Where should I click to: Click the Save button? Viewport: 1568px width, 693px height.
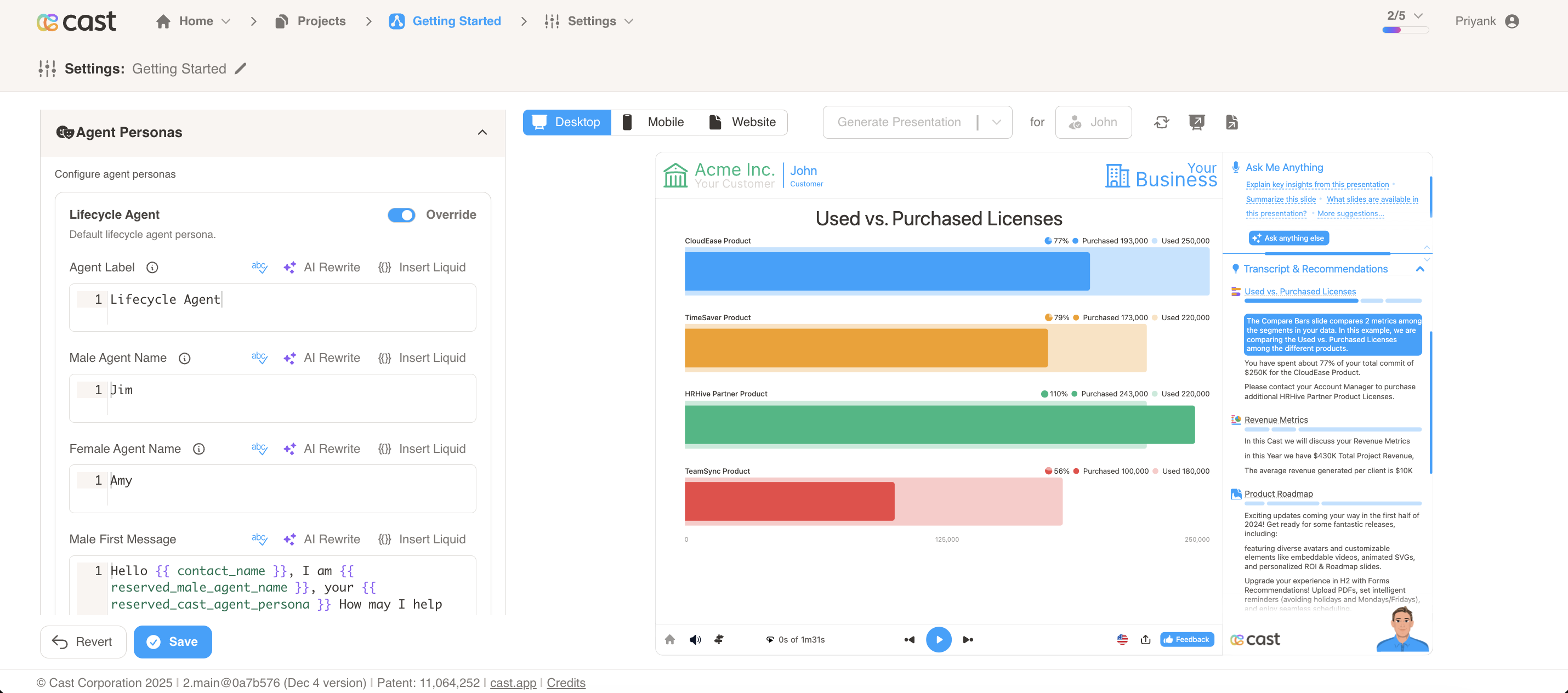click(173, 642)
